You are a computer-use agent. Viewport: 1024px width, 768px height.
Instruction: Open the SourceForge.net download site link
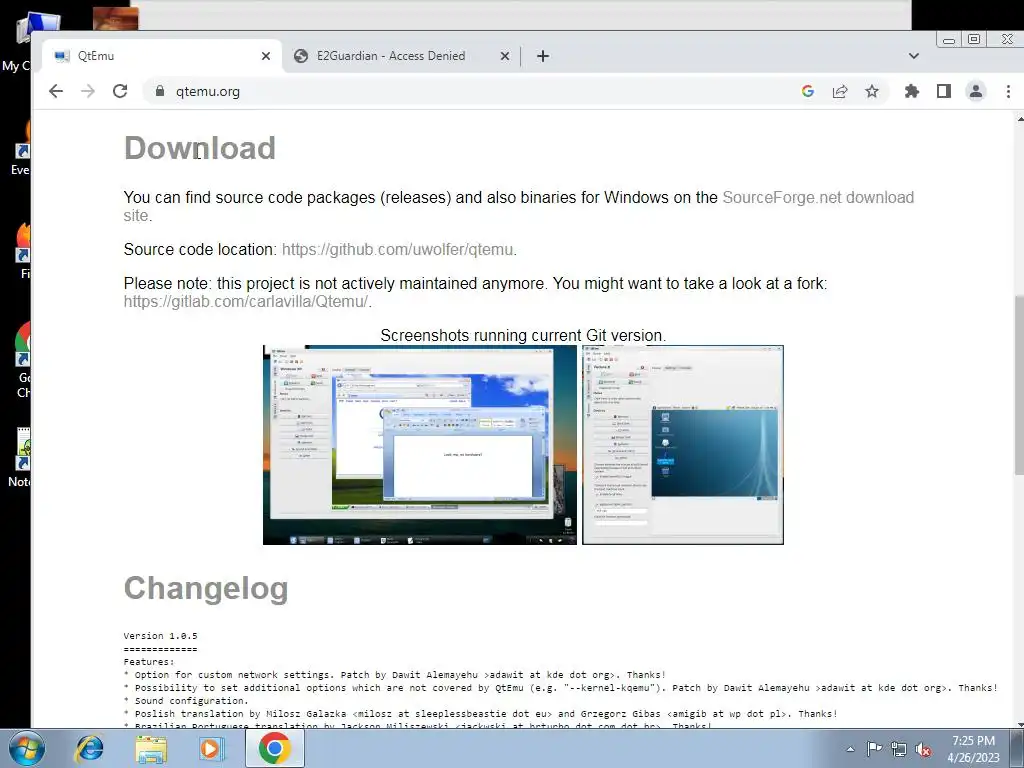click(818, 197)
